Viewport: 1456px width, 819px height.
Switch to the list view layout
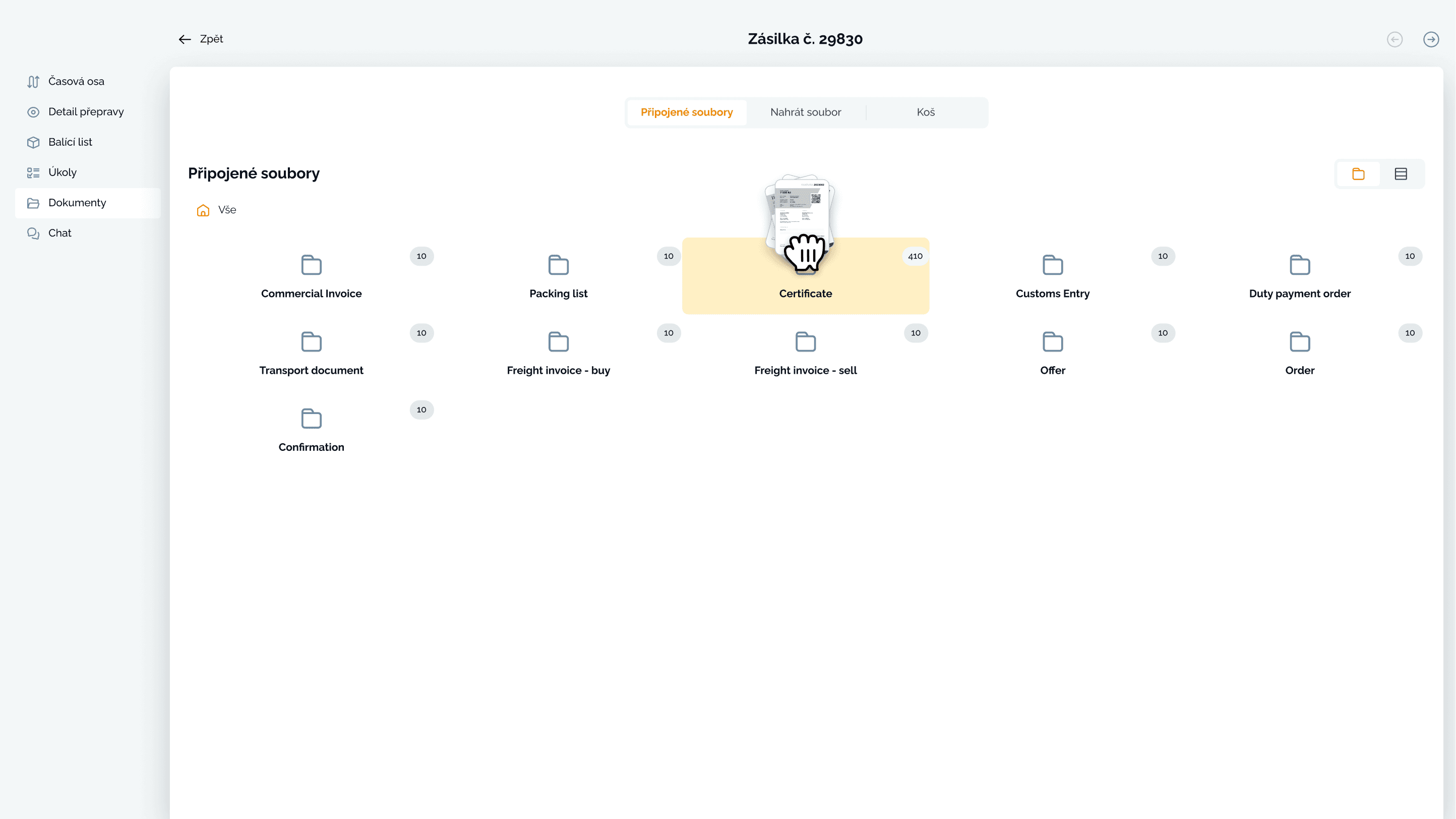(x=1401, y=173)
